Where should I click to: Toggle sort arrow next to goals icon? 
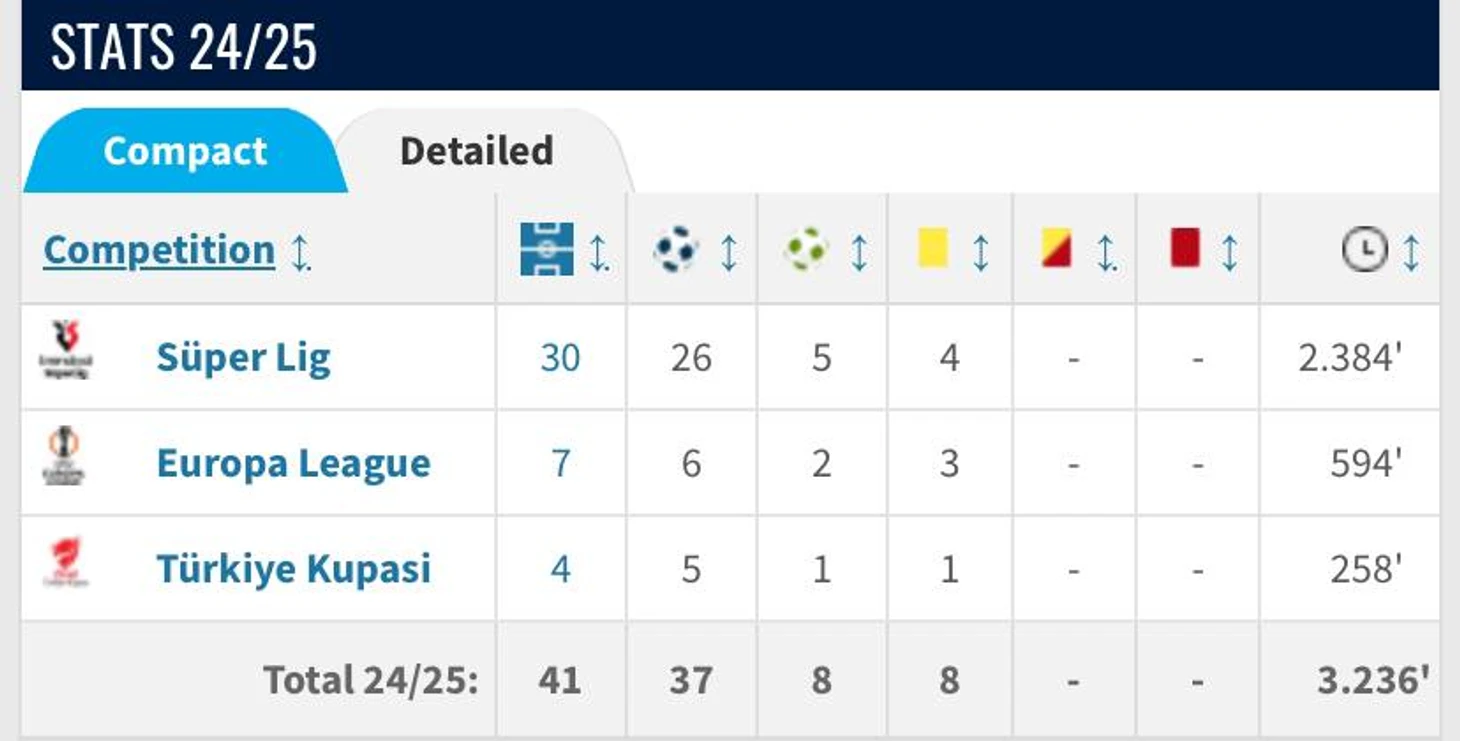pyautogui.click(x=729, y=253)
